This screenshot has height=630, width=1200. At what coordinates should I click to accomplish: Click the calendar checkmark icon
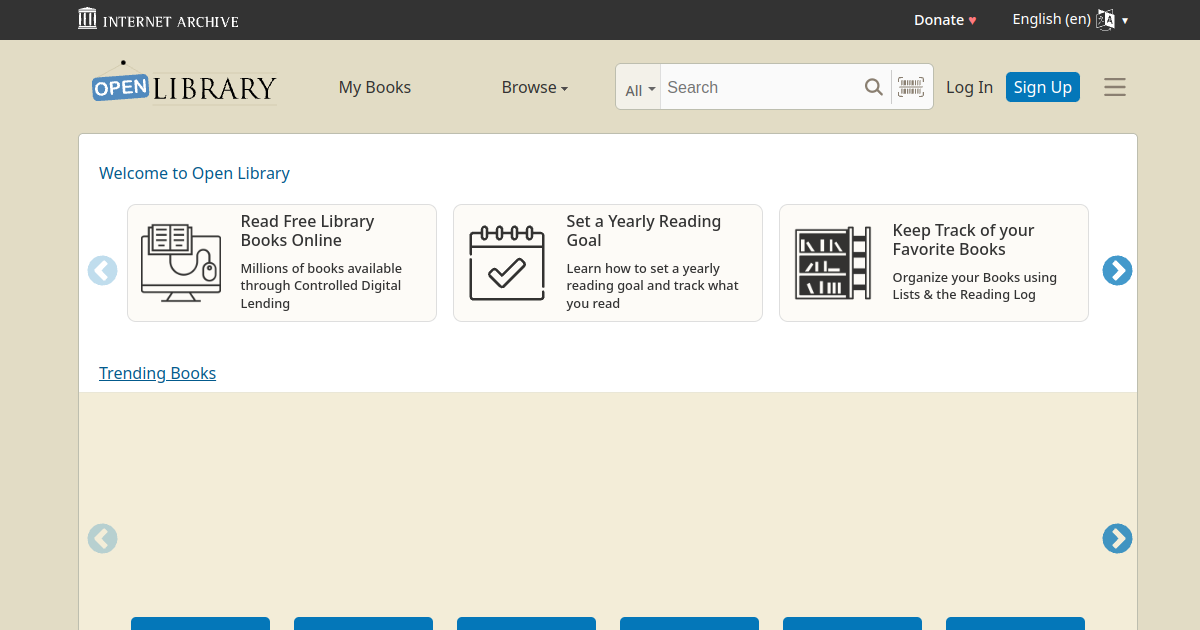point(507,263)
